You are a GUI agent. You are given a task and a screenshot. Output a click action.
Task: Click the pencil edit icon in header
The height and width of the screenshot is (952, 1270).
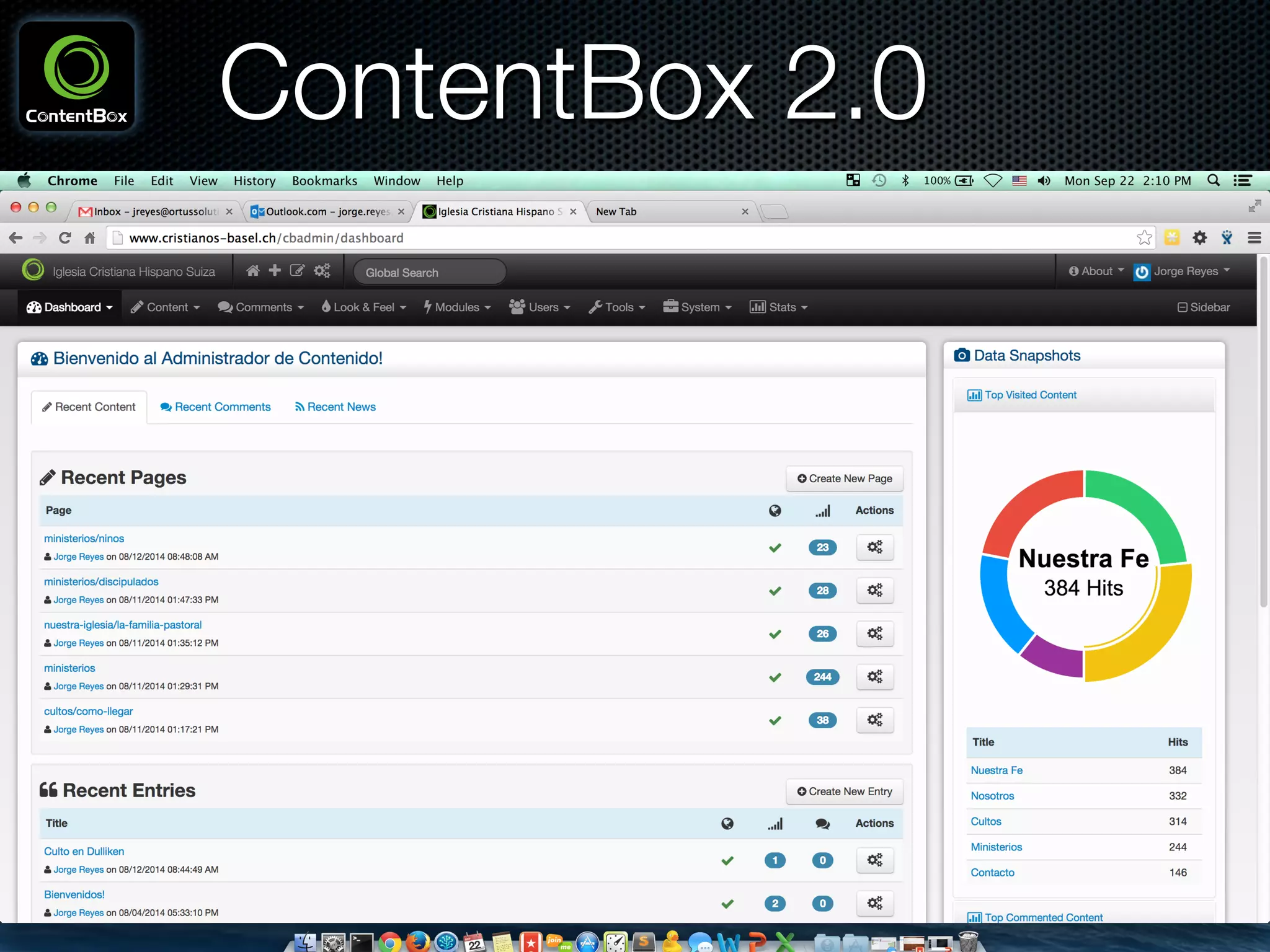pyautogui.click(x=298, y=271)
